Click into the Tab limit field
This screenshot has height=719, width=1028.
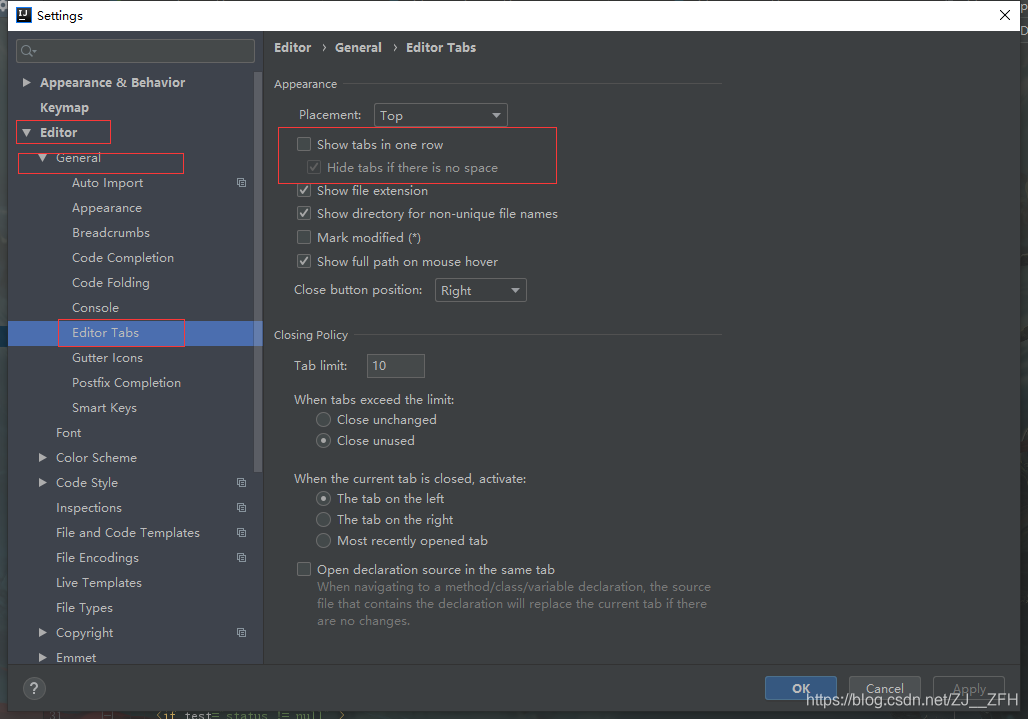pos(395,366)
